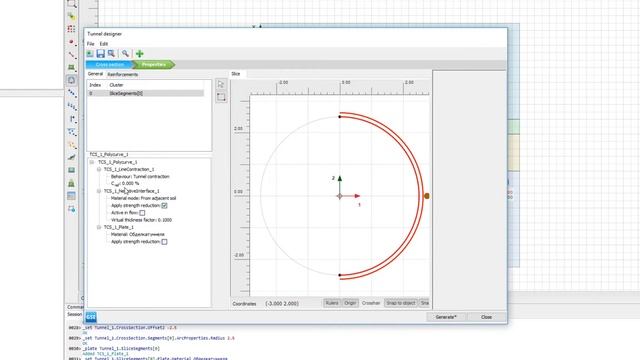Screen dimensions: 640x360
Task: Click the teal box icon in the sidebar
Action: 72,170
